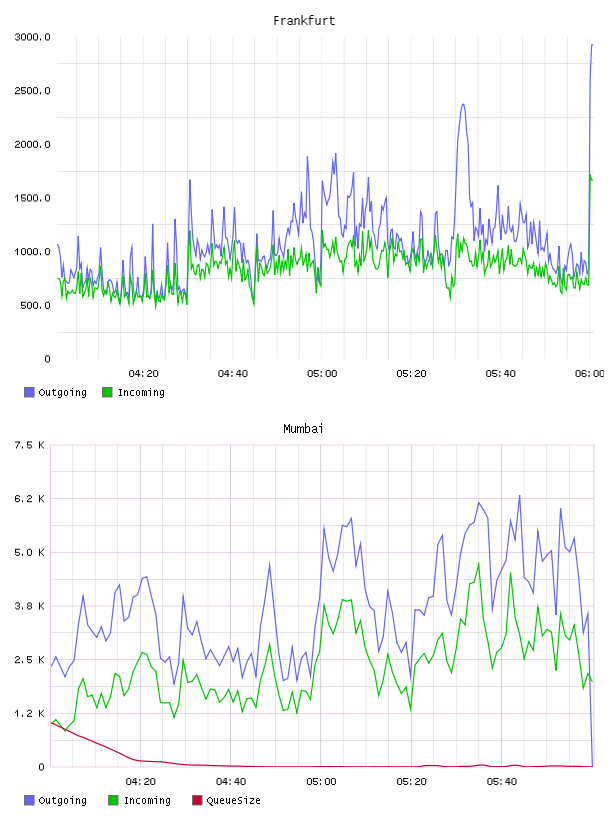The width and height of the screenshot is (608, 816).
Task: Click the 06:00 outgoing spike peak in Frankfurt chart
Action: point(592,45)
